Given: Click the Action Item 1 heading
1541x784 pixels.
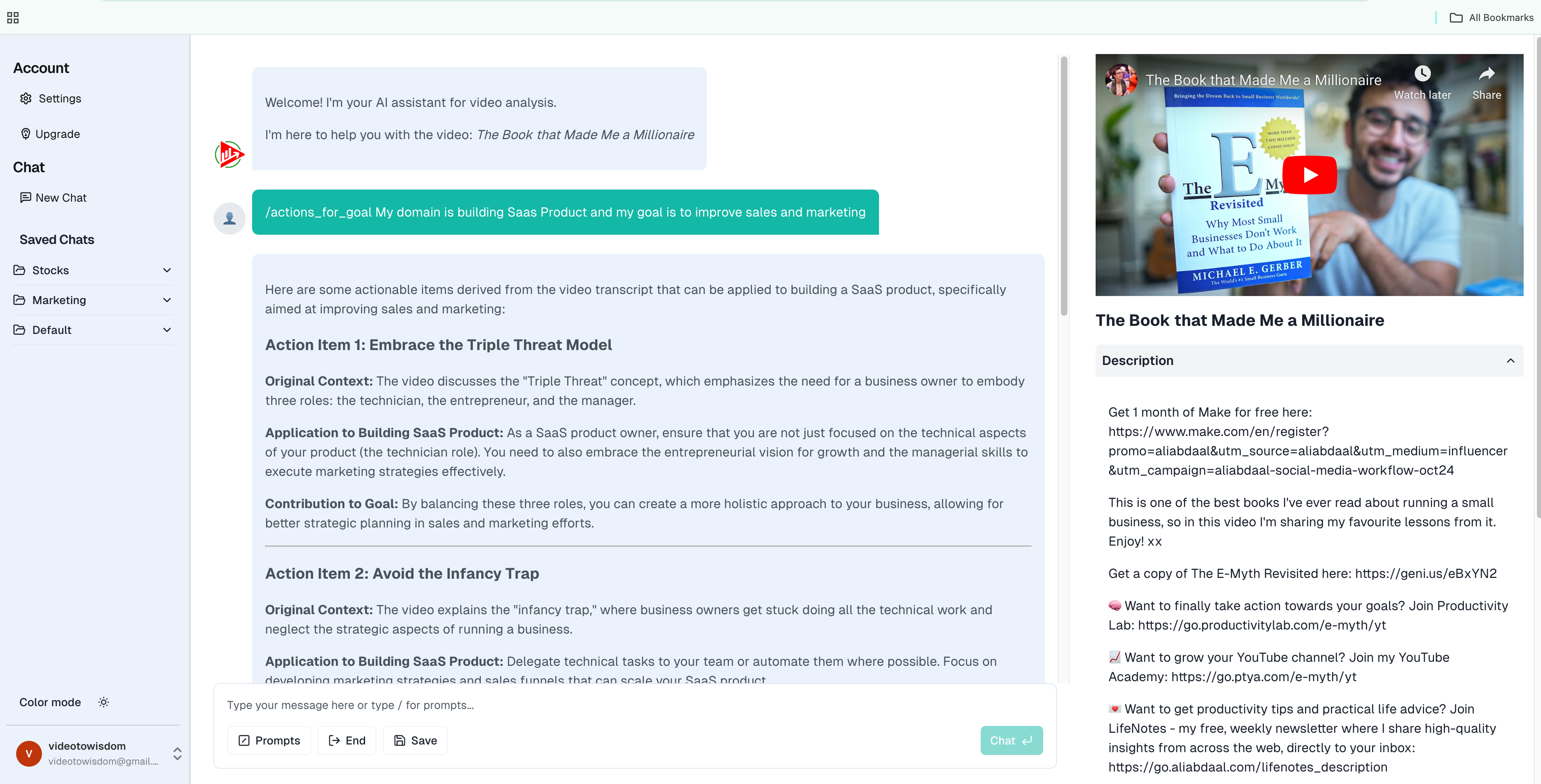Looking at the screenshot, I should point(438,345).
